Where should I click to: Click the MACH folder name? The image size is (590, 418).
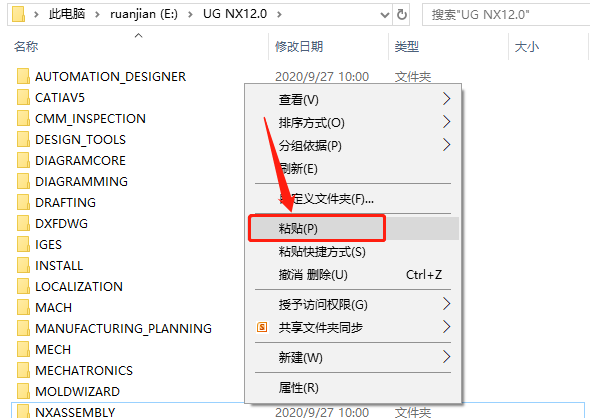pos(53,307)
